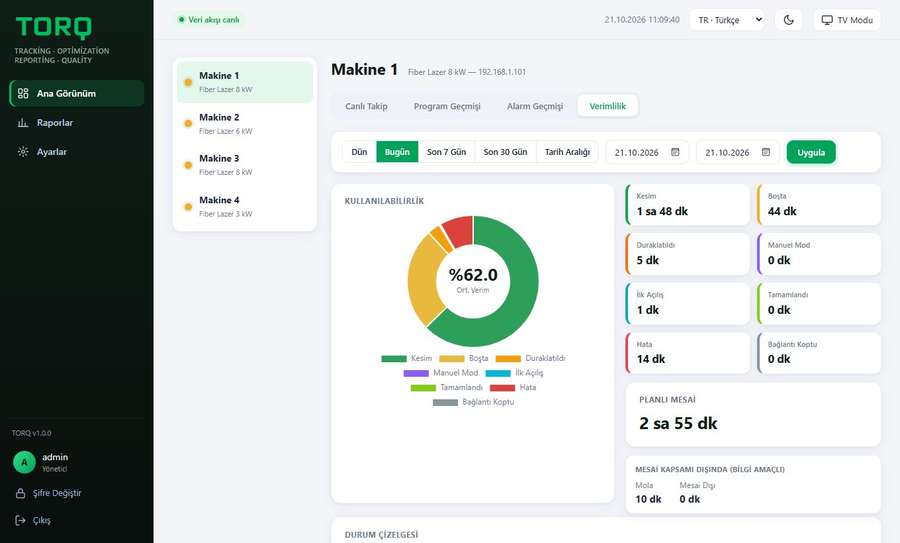
Task: Open the Ana Görünüm menu item
Action: (x=76, y=93)
